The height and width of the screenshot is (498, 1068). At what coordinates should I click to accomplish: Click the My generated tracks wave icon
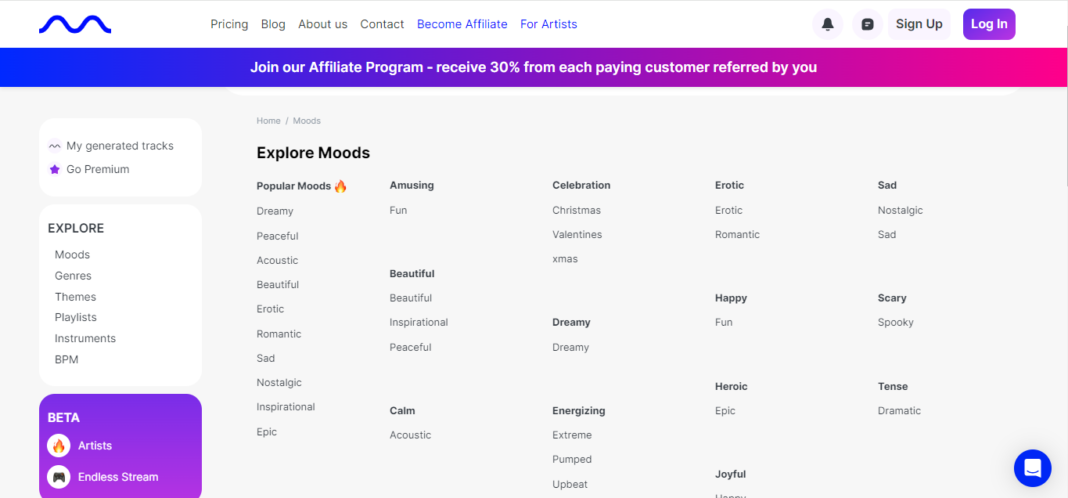click(x=55, y=146)
